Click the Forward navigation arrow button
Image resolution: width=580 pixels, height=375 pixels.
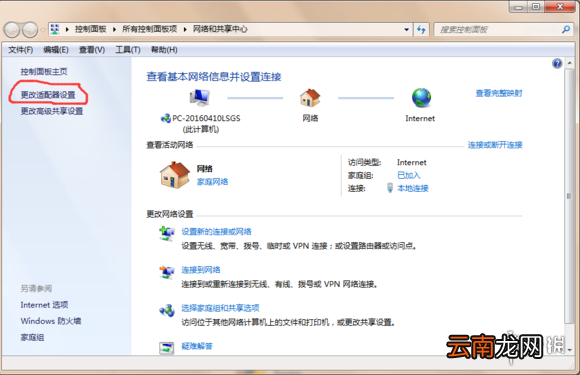tap(30, 30)
